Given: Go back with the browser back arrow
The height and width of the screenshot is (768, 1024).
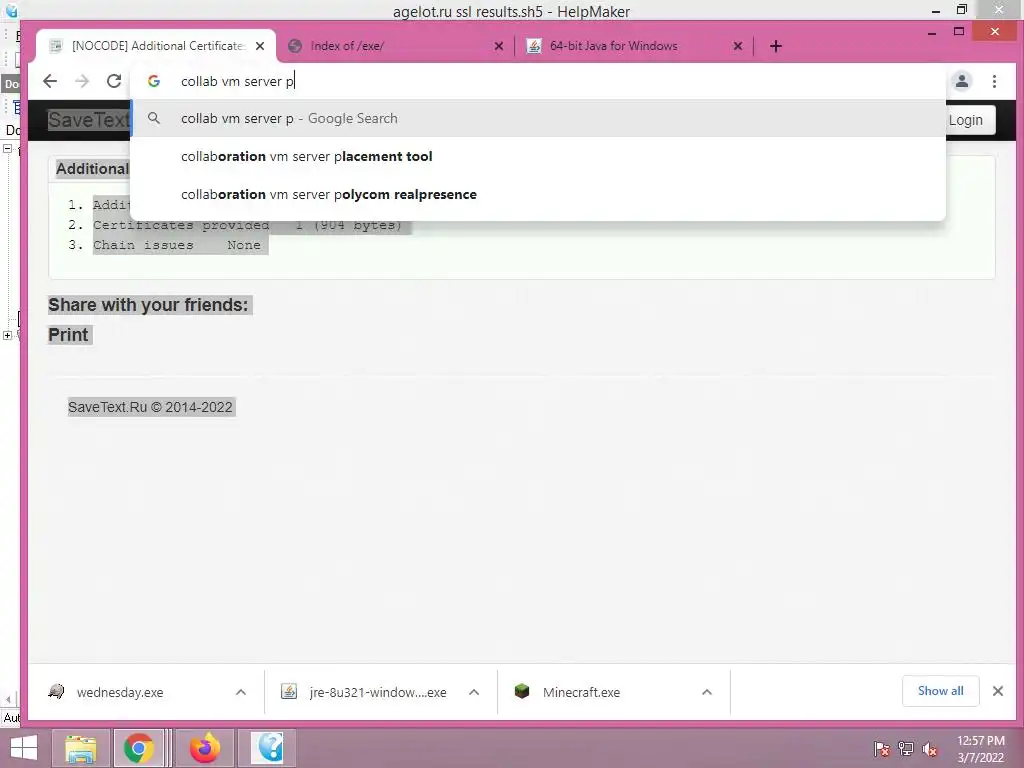Looking at the screenshot, I should pyautogui.click(x=50, y=81).
